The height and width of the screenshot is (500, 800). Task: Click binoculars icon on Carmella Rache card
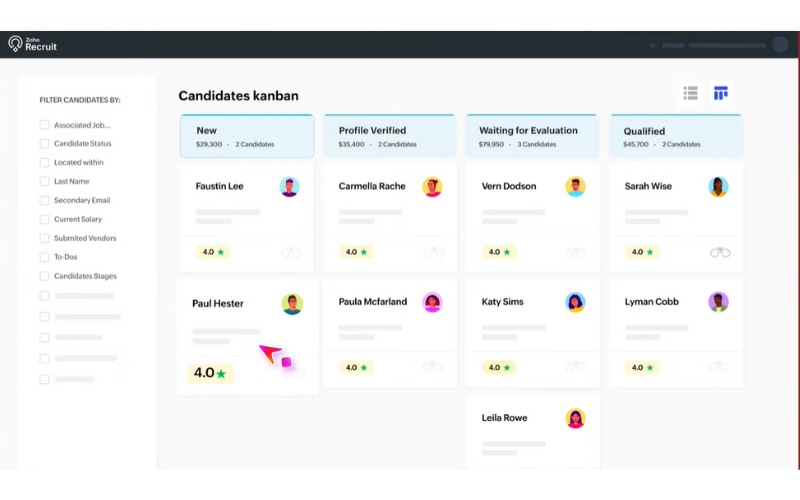click(434, 252)
